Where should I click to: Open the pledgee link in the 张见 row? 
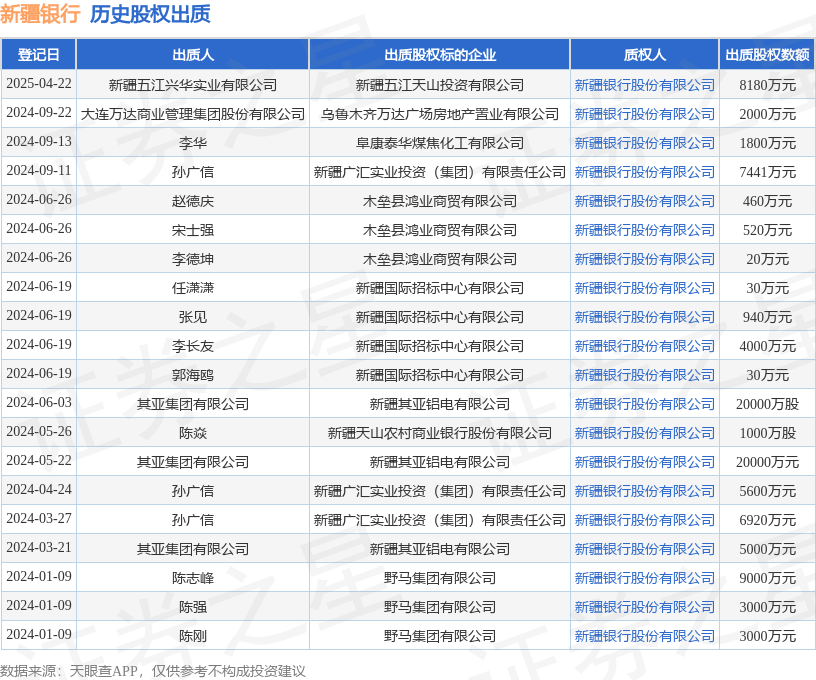pos(644,317)
